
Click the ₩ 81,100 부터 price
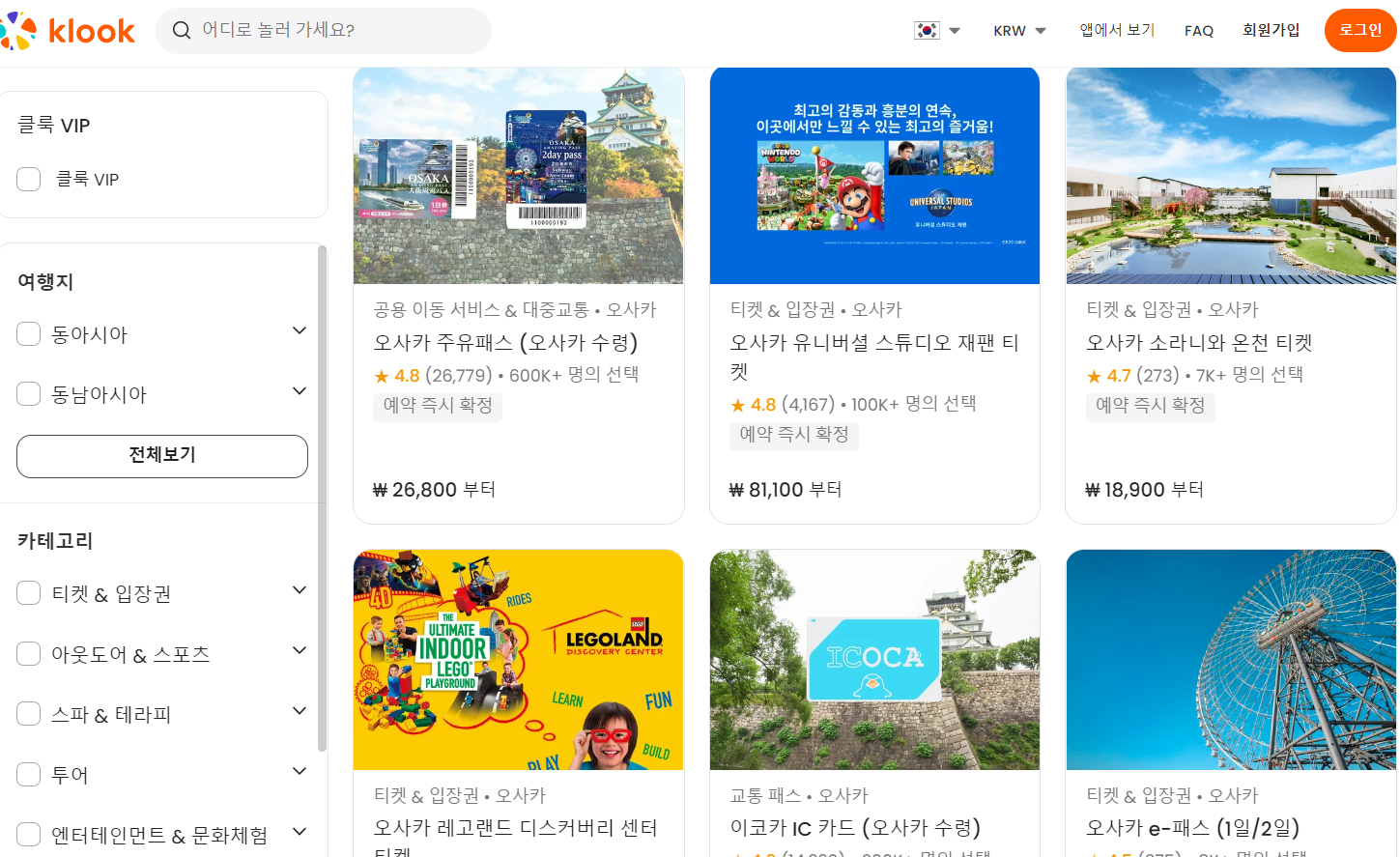coord(785,490)
